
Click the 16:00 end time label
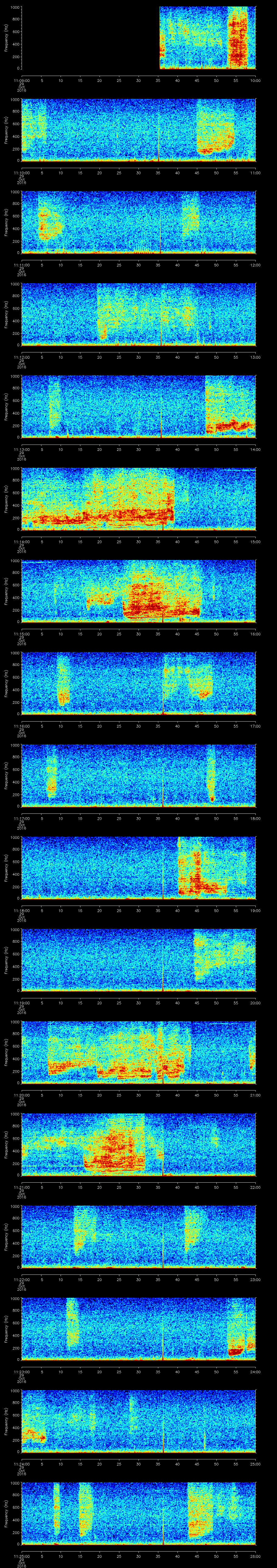point(255,634)
